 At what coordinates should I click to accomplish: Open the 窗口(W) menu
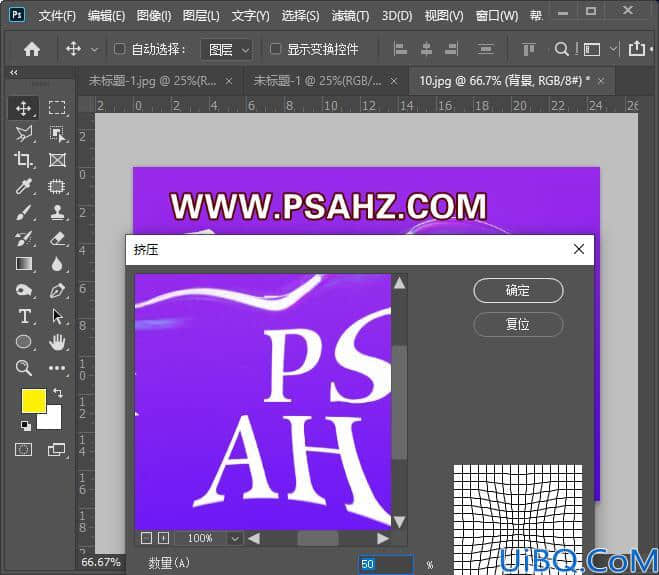pos(497,16)
